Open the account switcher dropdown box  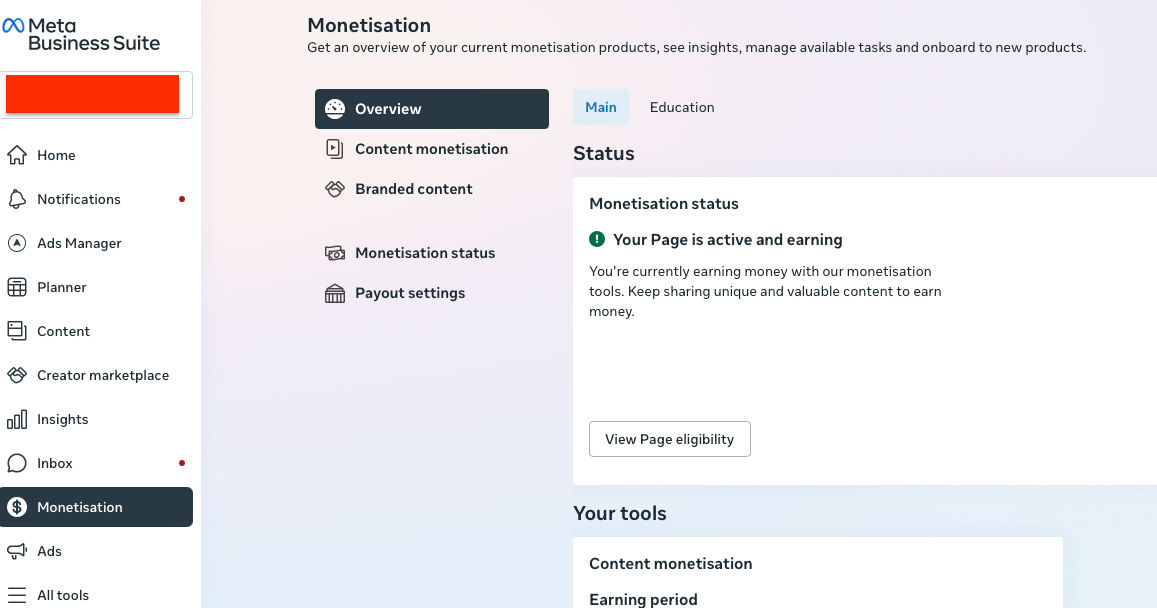(x=96, y=95)
